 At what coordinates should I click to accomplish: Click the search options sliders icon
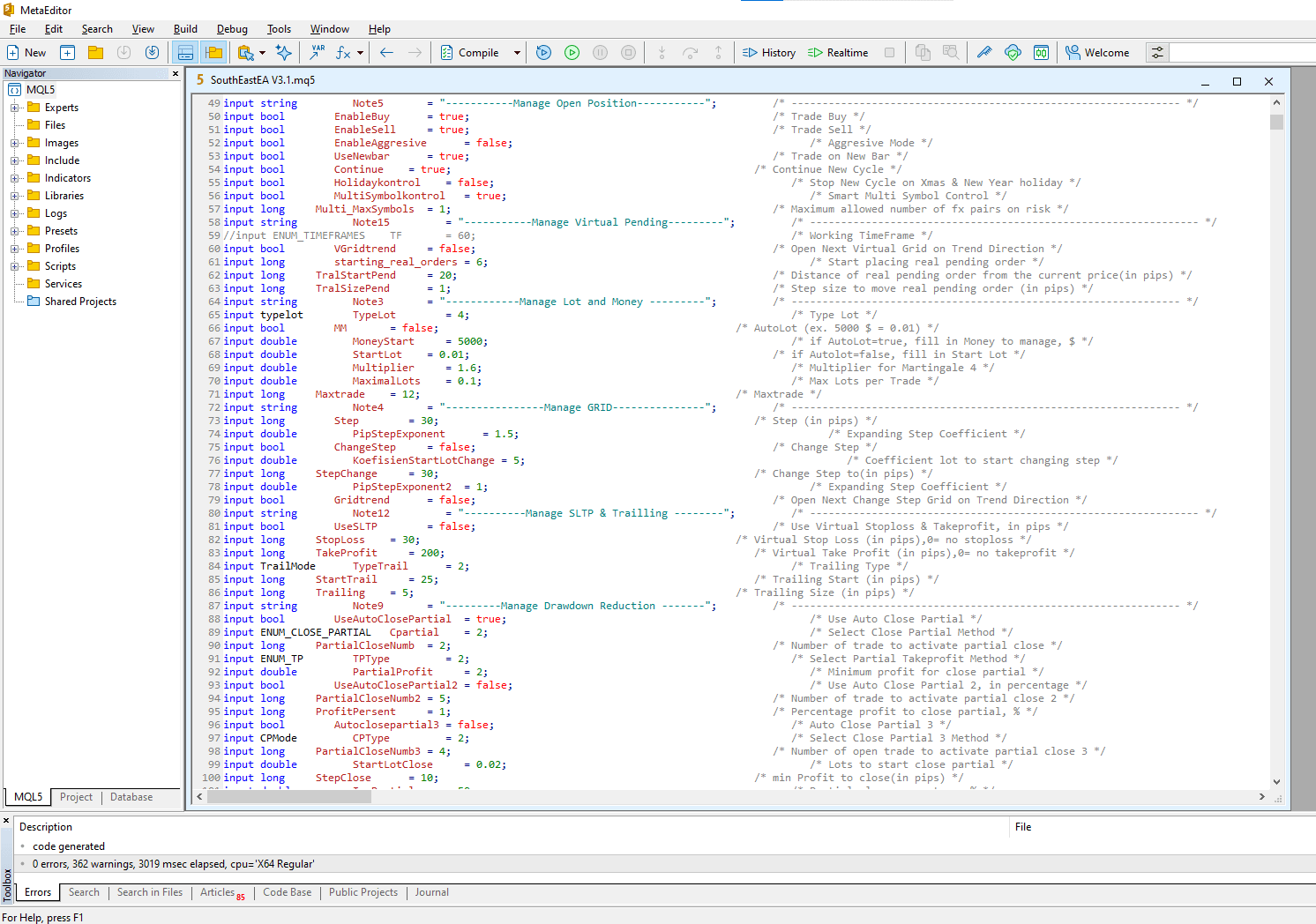[x=1157, y=53]
